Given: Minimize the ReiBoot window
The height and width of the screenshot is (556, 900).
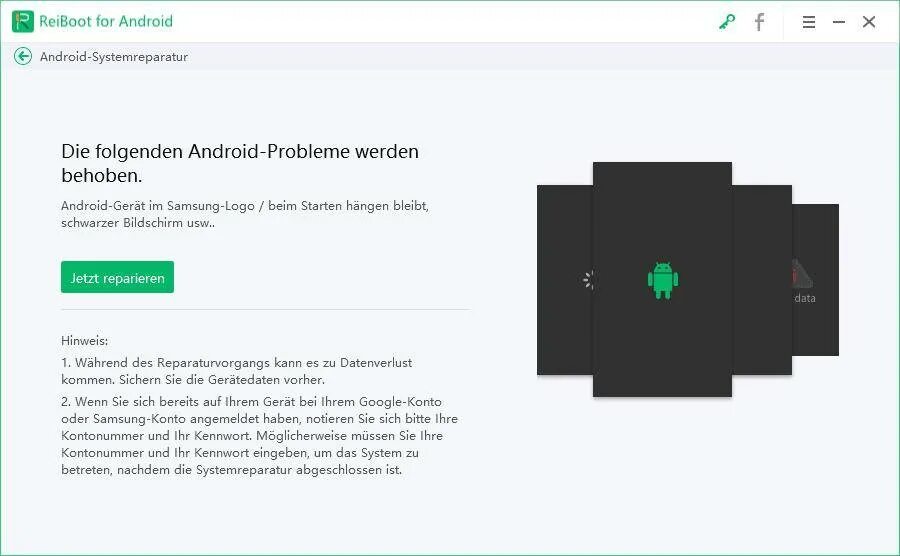Looking at the screenshot, I should coord(839,22).
